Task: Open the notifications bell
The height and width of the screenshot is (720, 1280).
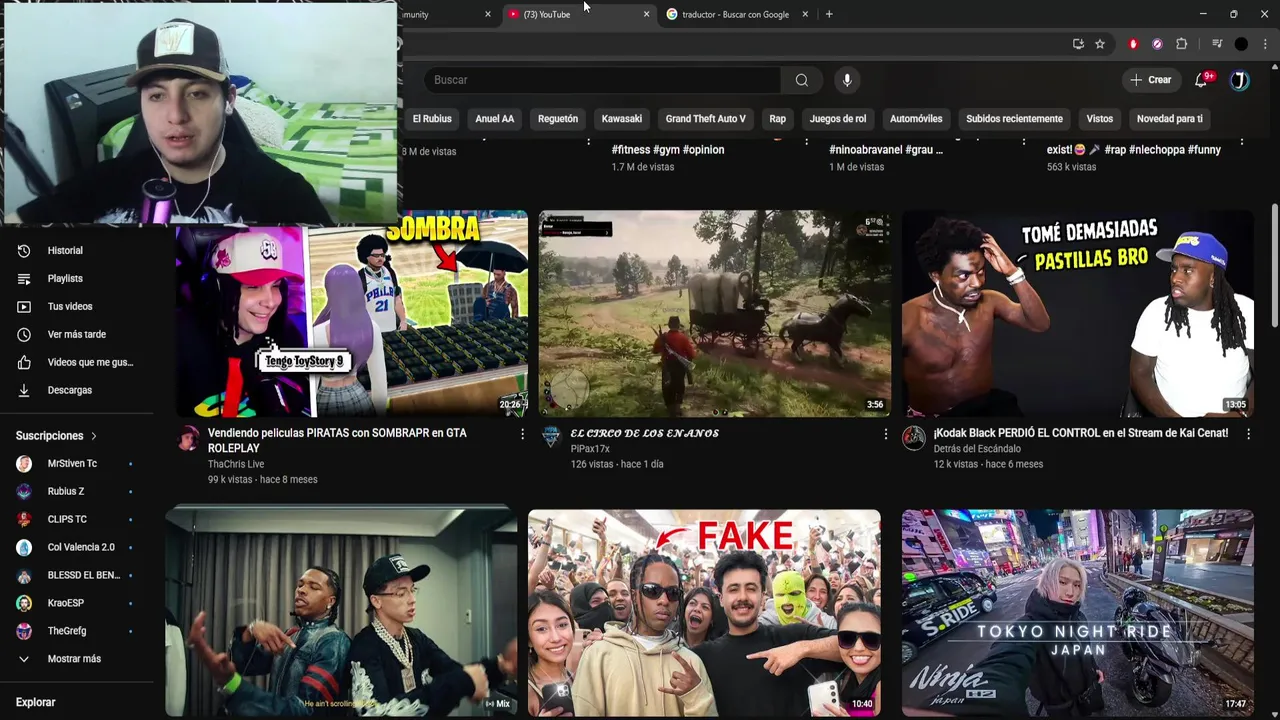Action: 1201,80
